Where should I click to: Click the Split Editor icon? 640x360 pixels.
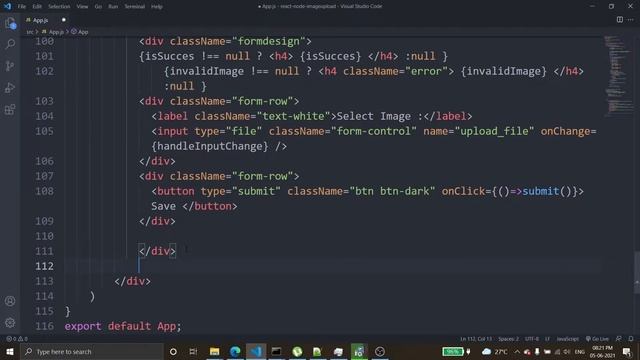(620, 20)
